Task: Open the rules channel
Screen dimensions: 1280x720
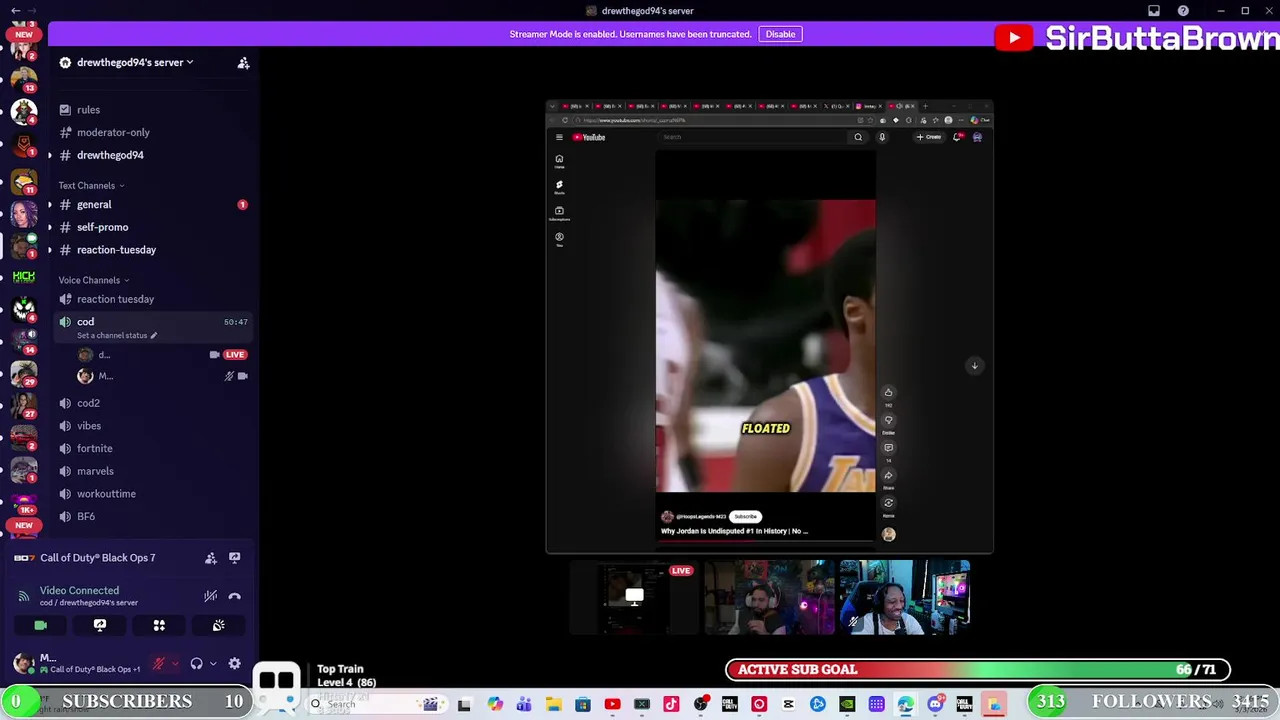Action: [x=152, y=110]
